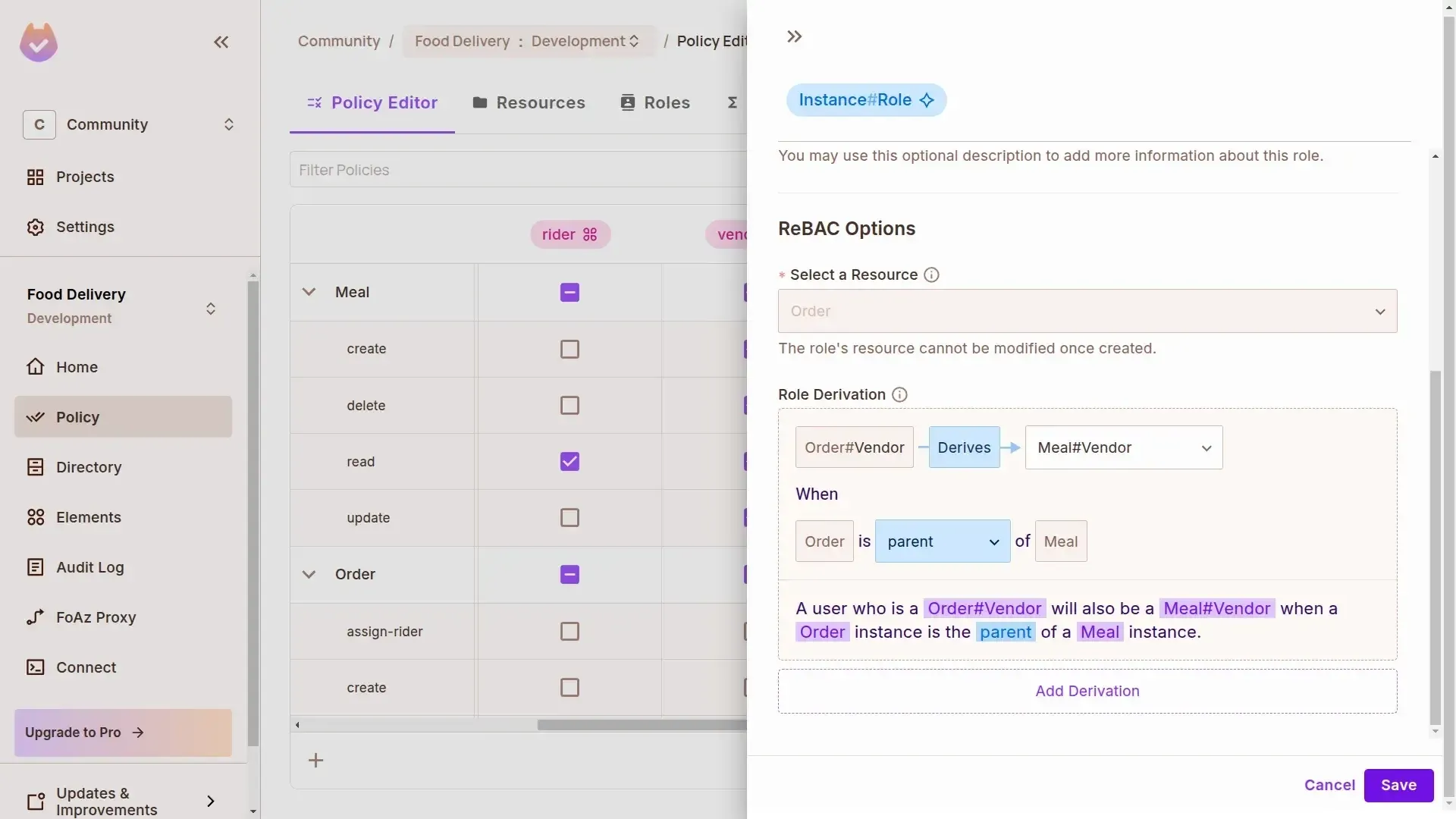Close the side panel with the double-arrow icon
Image resolution: width=1456 pixels, height=819 pixels.
pos(794,36)
